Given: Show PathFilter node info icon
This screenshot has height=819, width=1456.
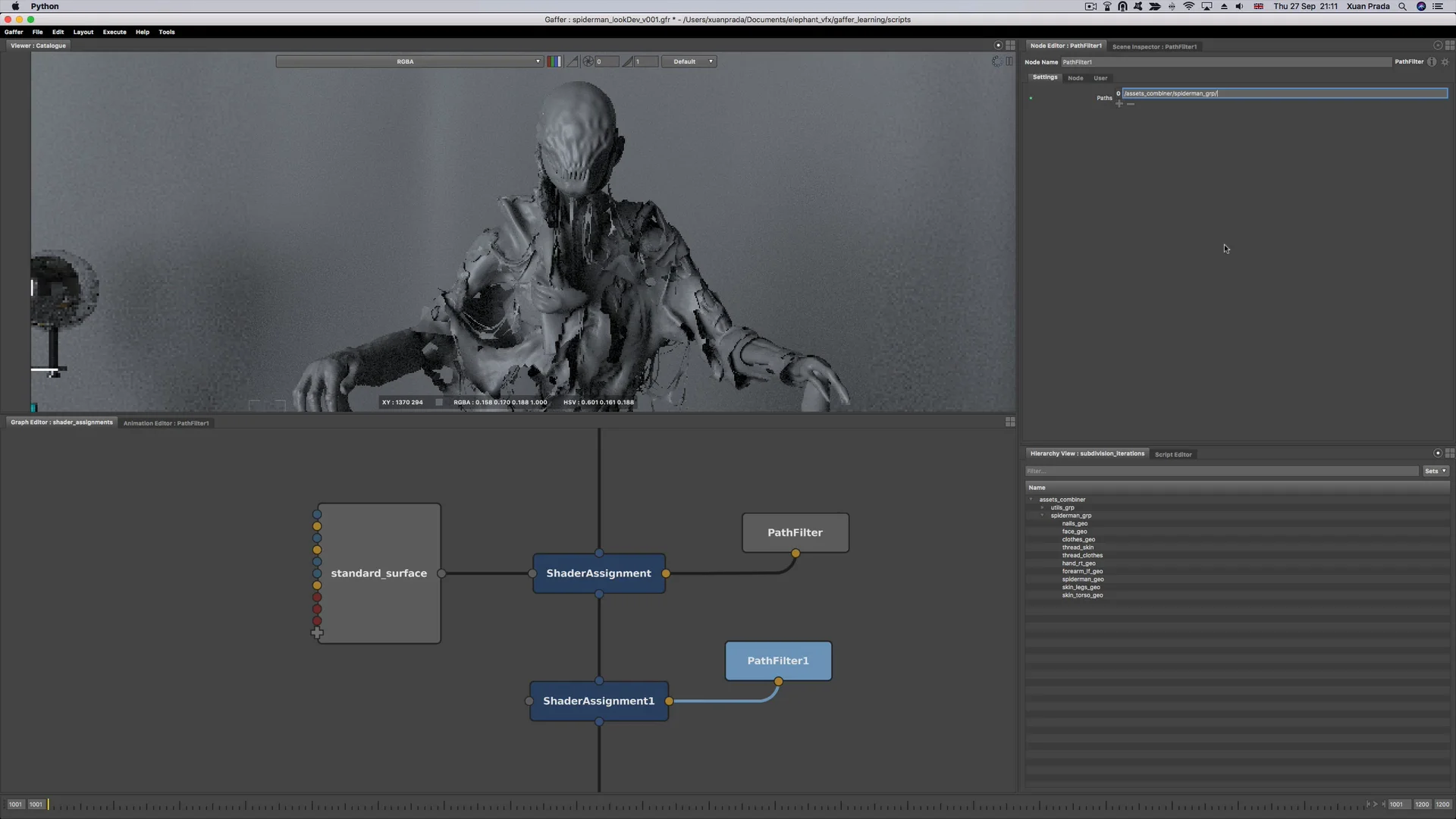Looking at the screenshot, I should point(1432,62).
